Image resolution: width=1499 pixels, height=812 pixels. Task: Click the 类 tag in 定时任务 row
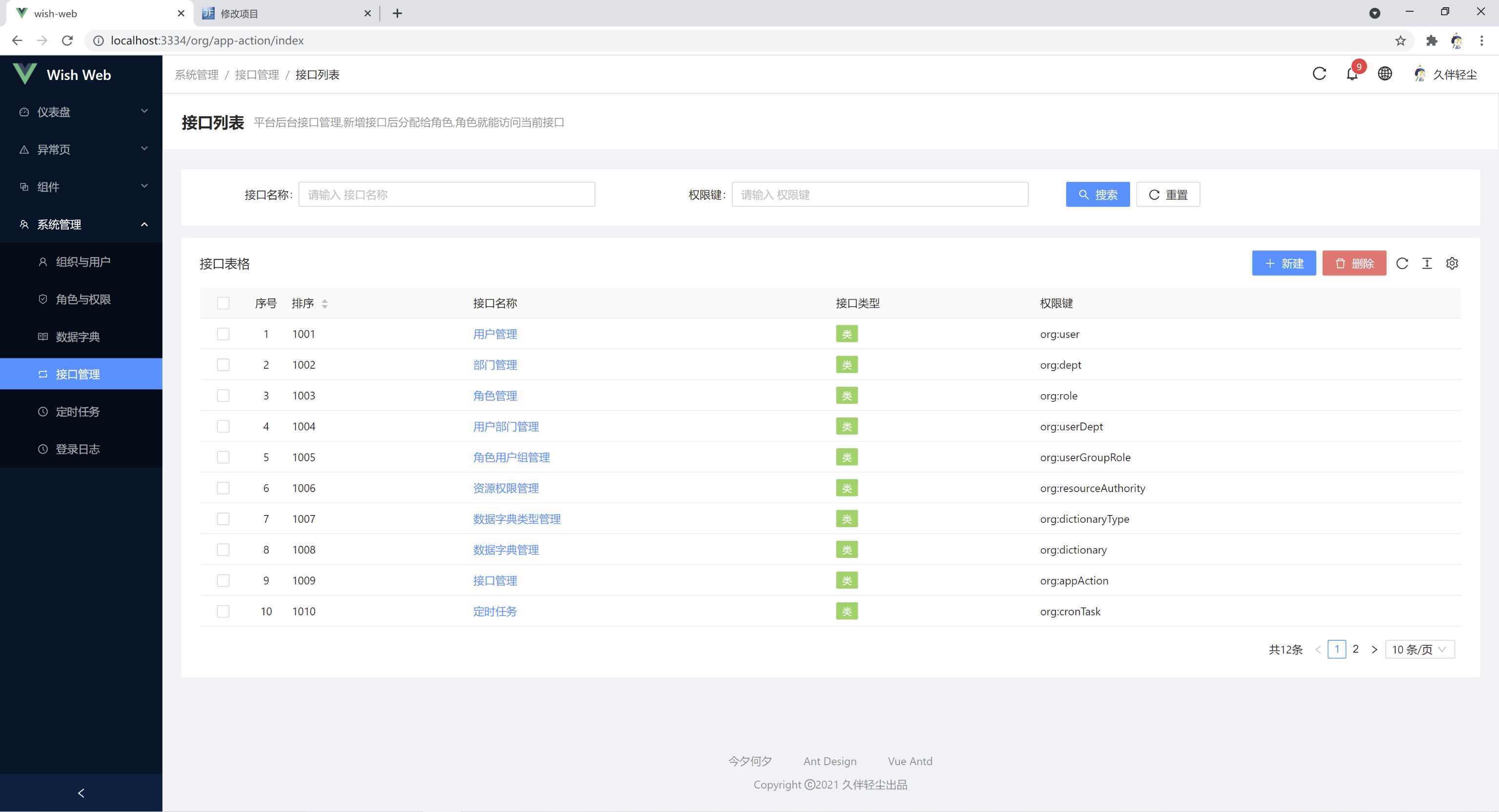pyautogui.click(x=847, y=612)
